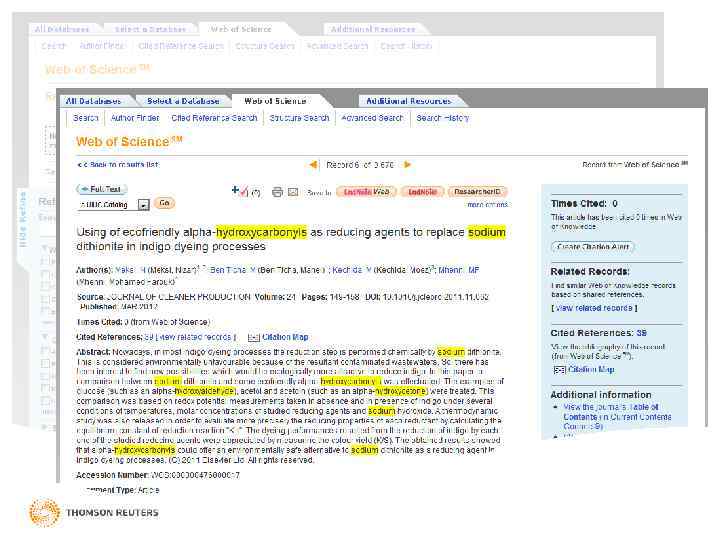The width and height of the screenshot is (720, 540).
Task: Open Citation Map icon beside Cited References
Action: [253, 338]
